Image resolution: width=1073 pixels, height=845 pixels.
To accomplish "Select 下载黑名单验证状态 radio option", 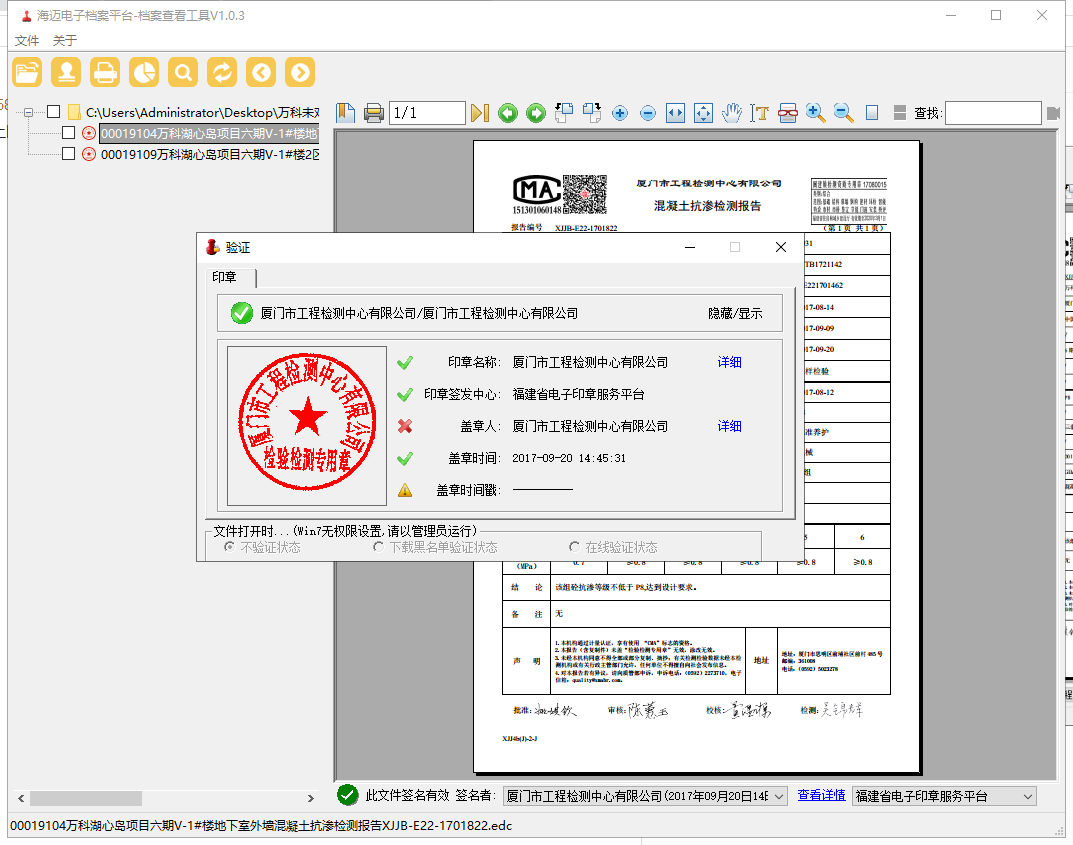I will coord(378,547).
